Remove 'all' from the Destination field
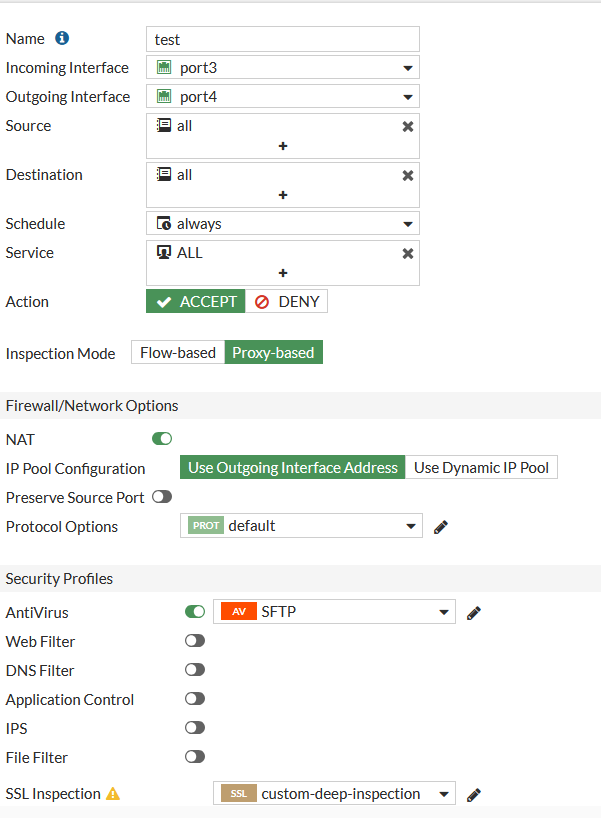 [x=407, y=175]
